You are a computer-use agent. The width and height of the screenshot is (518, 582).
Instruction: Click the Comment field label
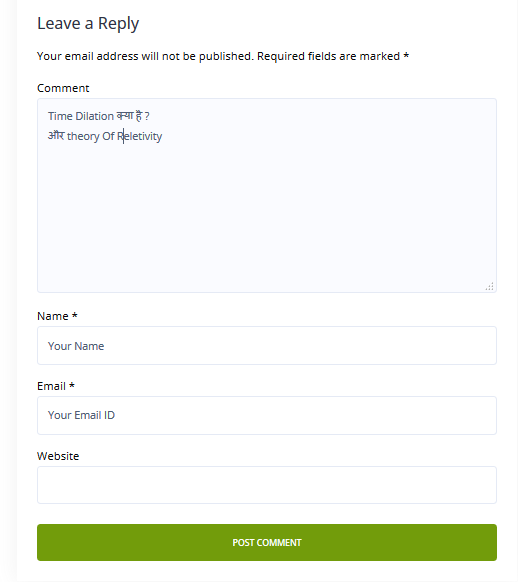tap(63, 88)
